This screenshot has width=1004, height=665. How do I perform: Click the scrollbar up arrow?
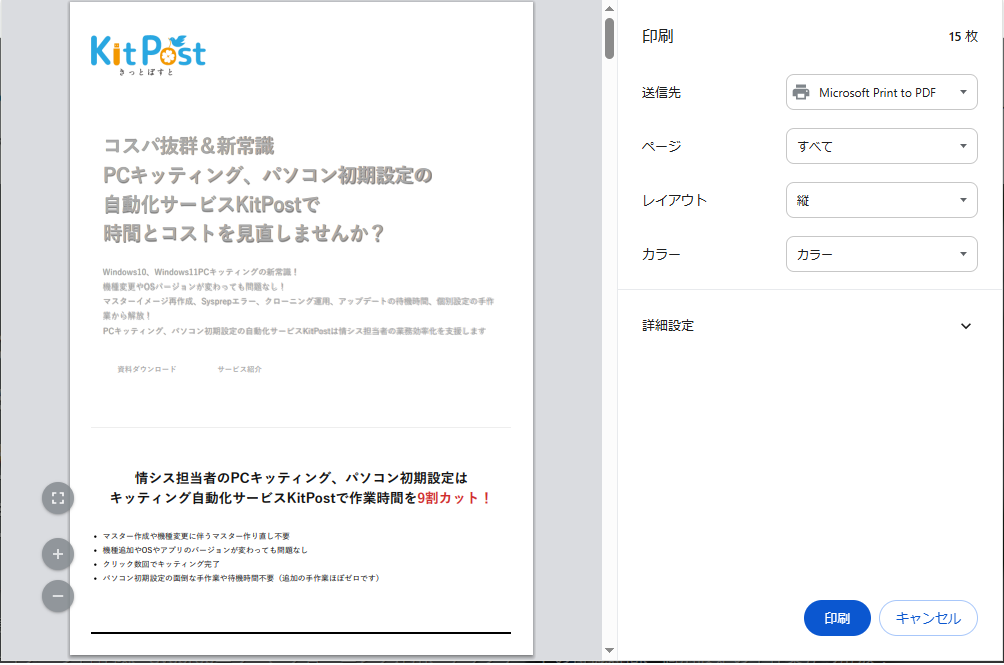coord(609,8)
